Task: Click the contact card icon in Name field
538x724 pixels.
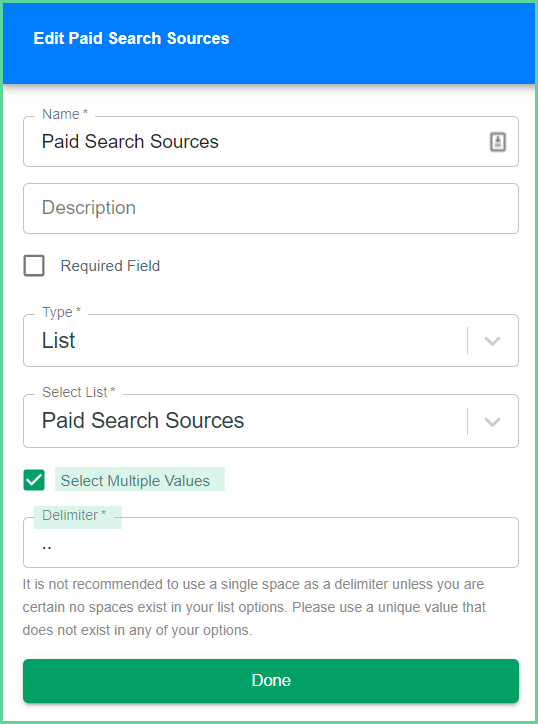Action: point(497,142)
